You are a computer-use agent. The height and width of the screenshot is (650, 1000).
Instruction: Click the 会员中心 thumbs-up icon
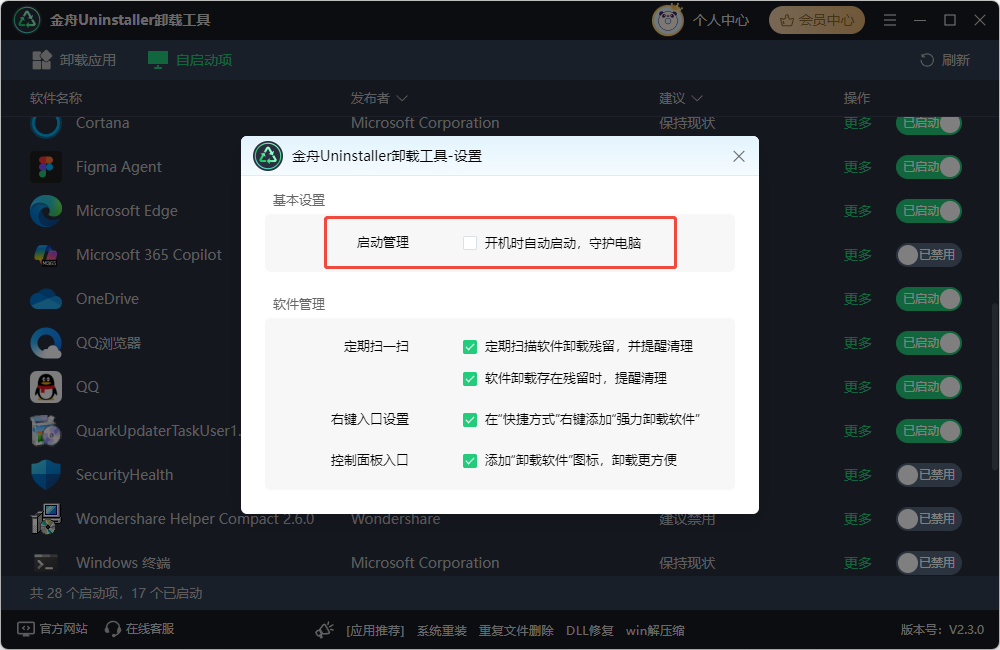pos(787,20)
